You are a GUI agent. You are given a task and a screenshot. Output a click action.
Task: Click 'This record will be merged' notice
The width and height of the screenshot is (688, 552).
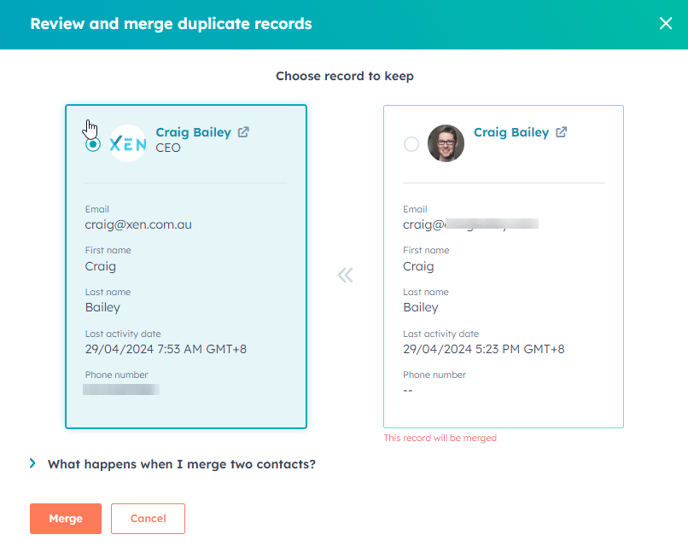[440, 438]
